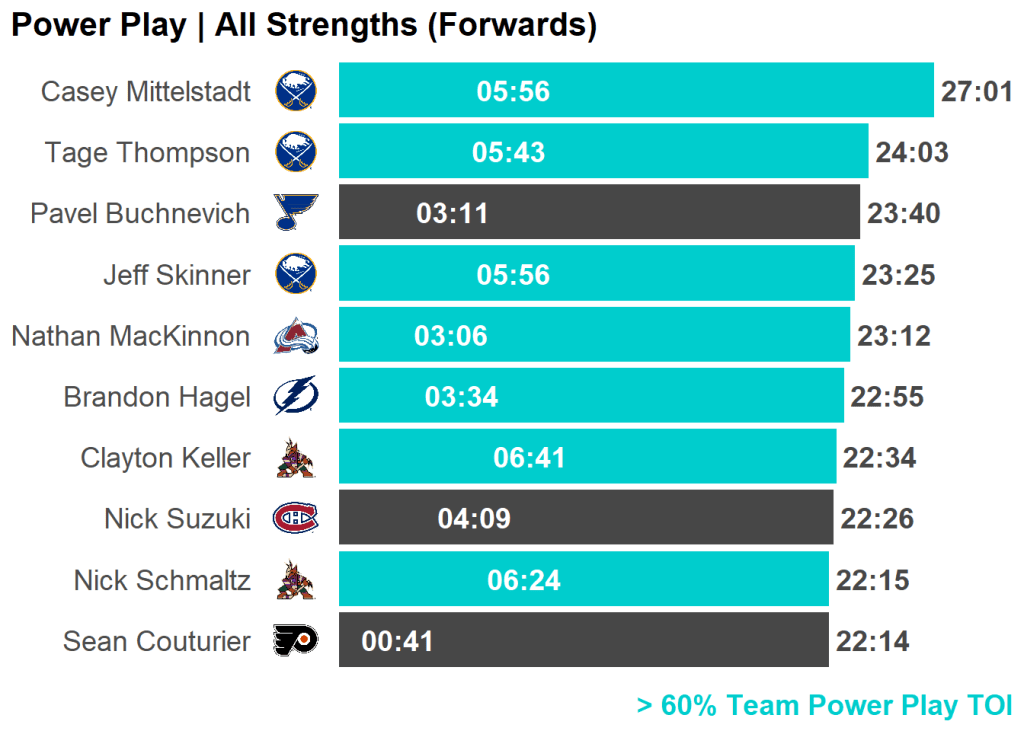
Task: Select the Philadelphia Flyers logo
Action: (296, 641)
